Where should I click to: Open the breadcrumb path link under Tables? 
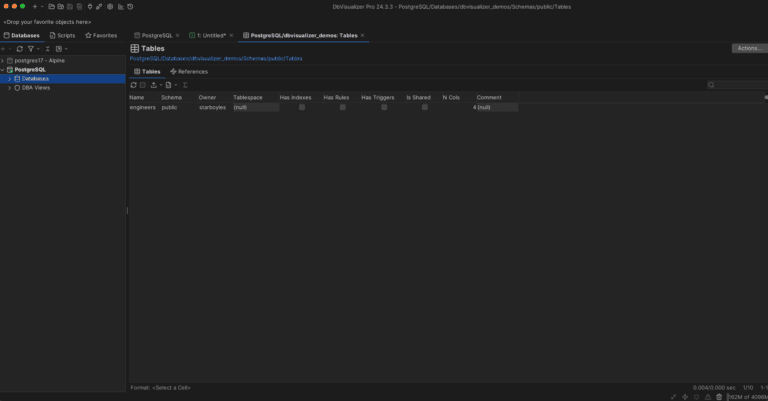(x=215, y=59)
